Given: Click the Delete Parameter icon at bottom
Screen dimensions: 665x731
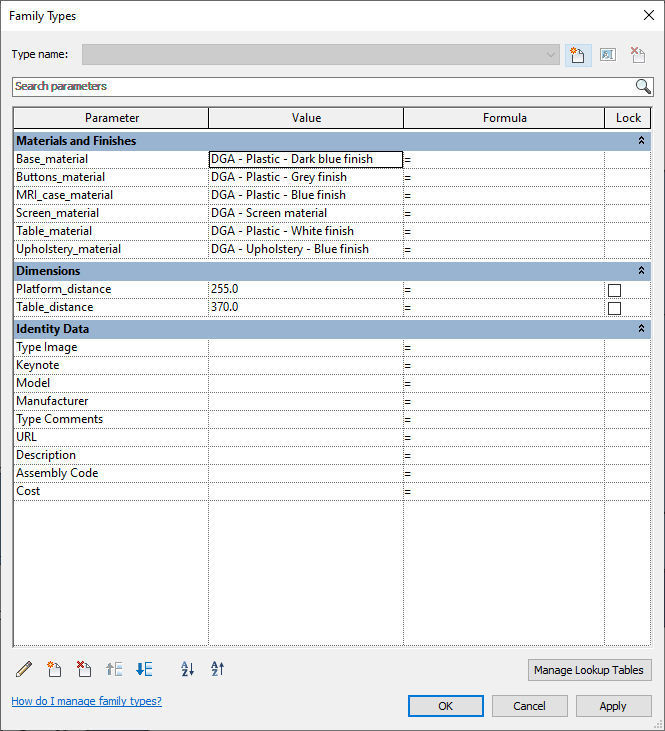Looking at the screenshot, I should click(x=84, y=669).
